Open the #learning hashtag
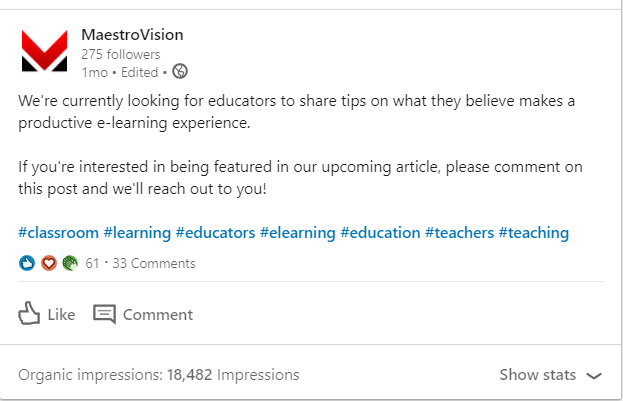 [x=137, y=233]
